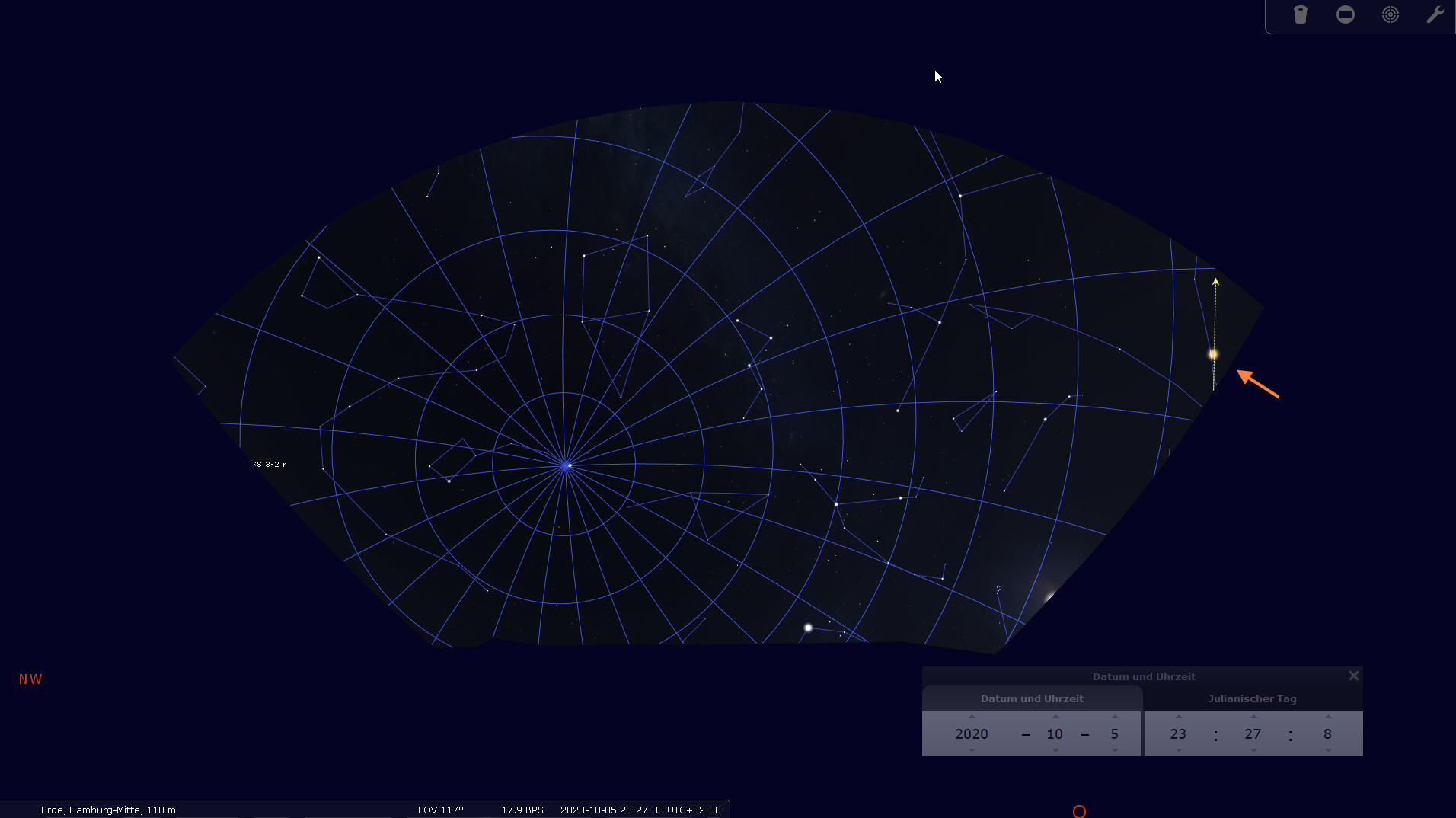This screenshot has height=818, width=1456.
Task: Click the minutes field showing 27
Action: coord(1253,733)
